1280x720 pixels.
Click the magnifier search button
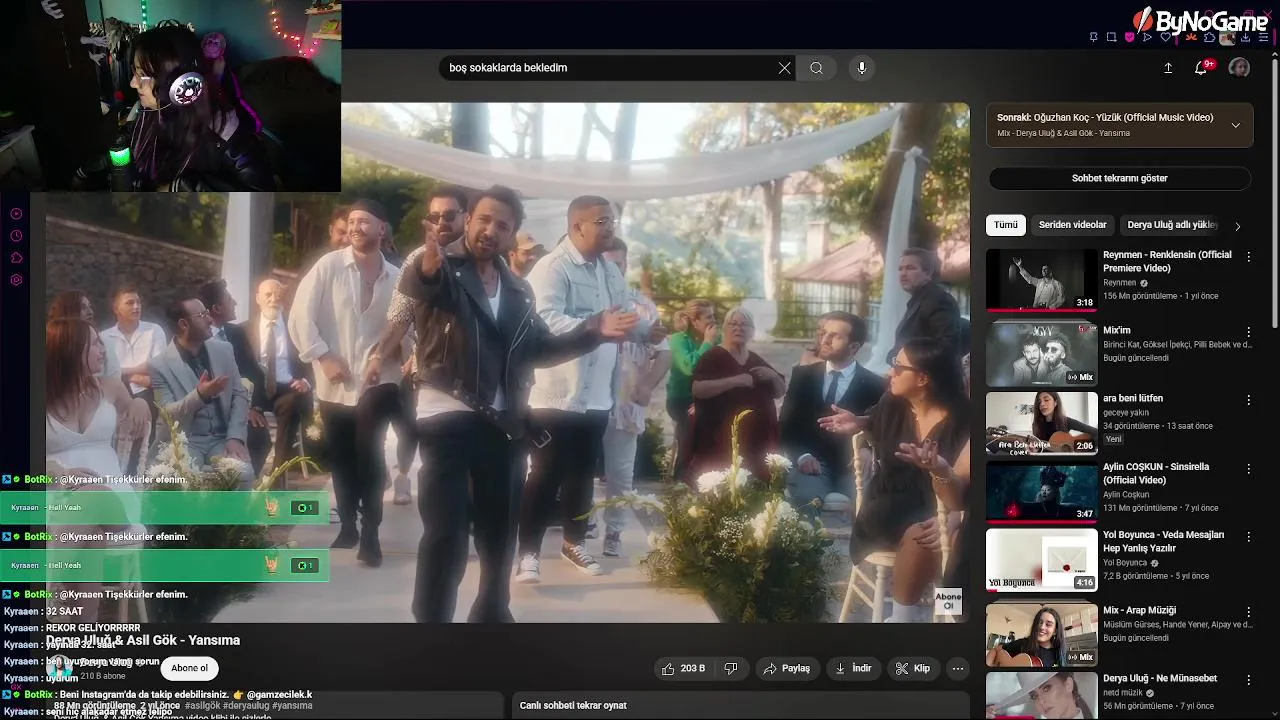tap(817, 68)
